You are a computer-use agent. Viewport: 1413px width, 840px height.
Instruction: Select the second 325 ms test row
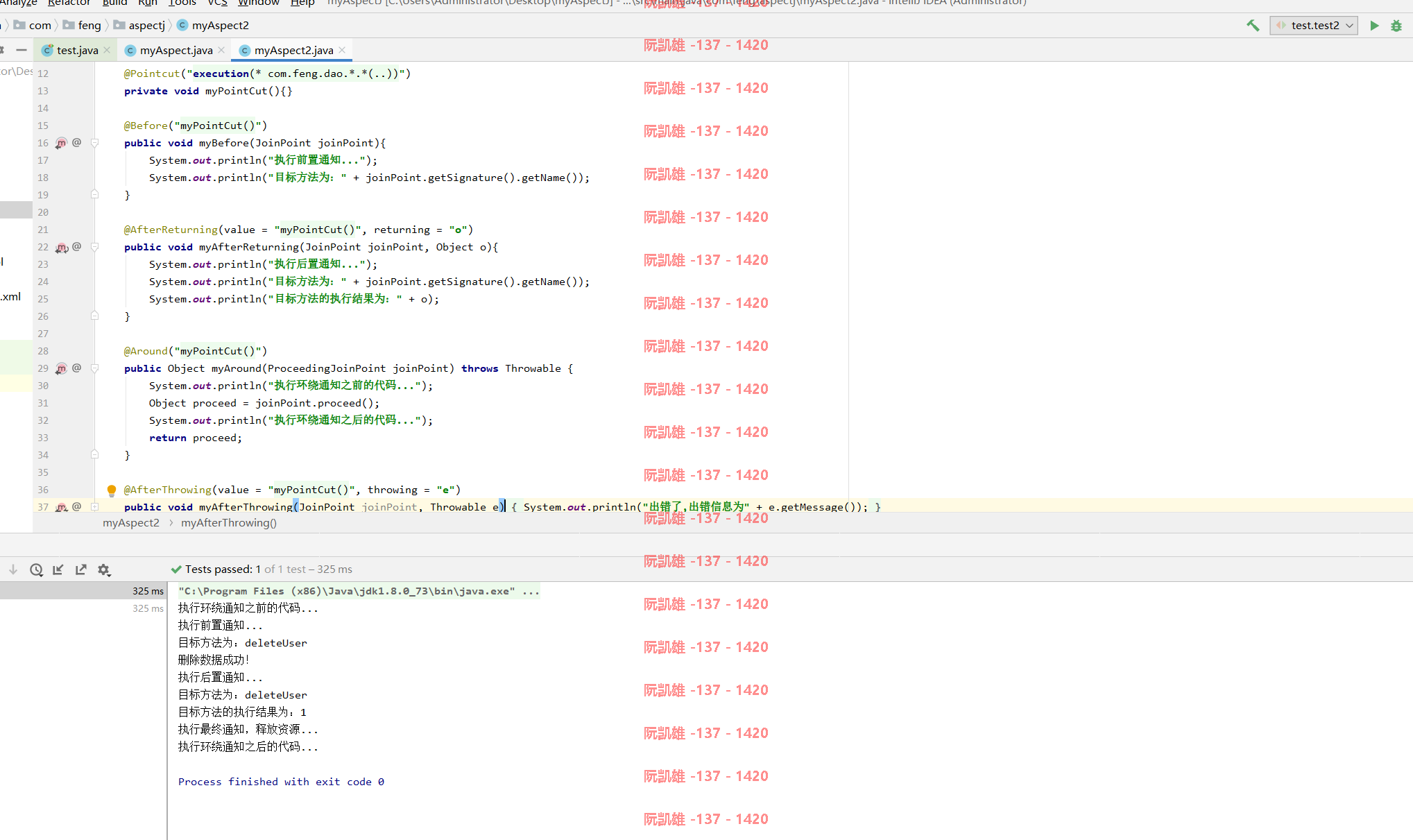point(83,608)
